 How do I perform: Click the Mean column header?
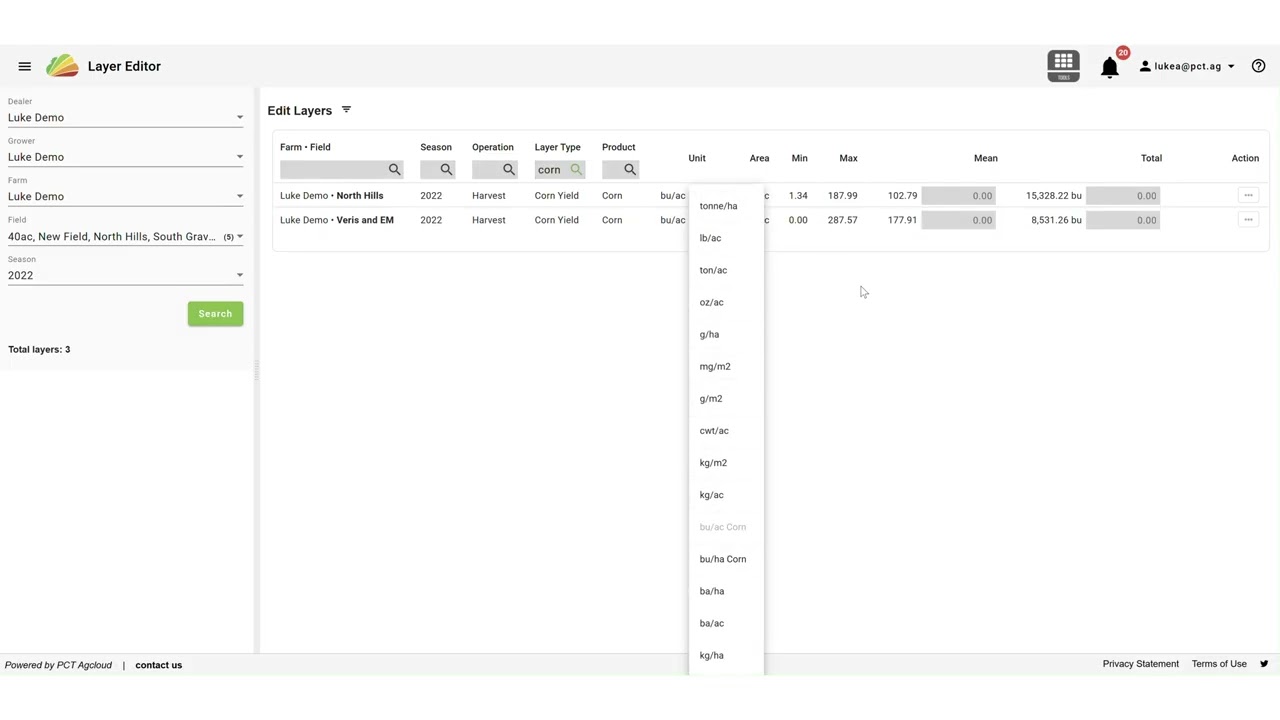986,158
